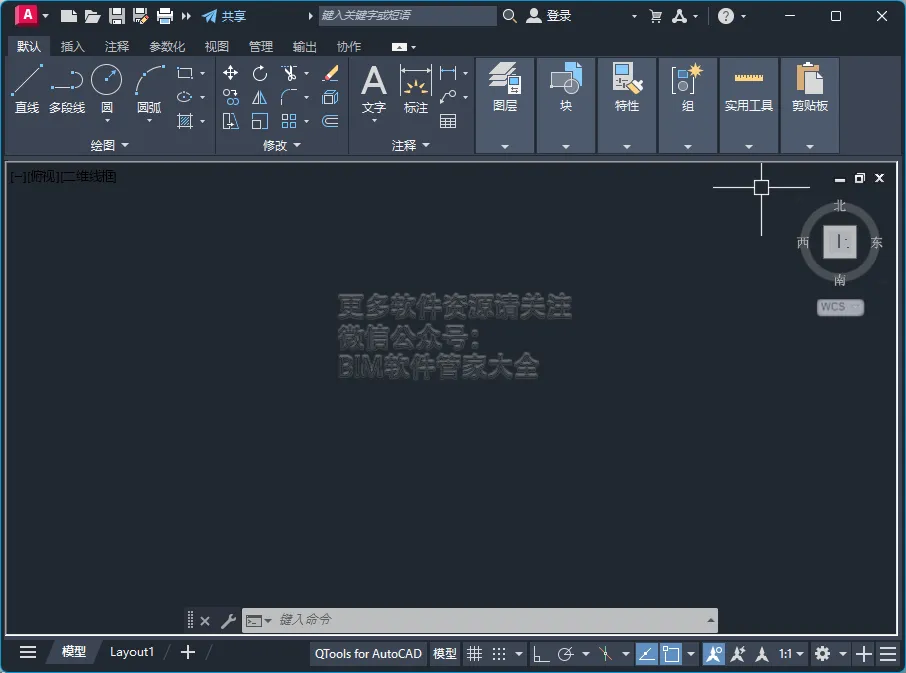Activate the Mirror tool
Screen dimensions: 906x673
(x=260, y=97)
